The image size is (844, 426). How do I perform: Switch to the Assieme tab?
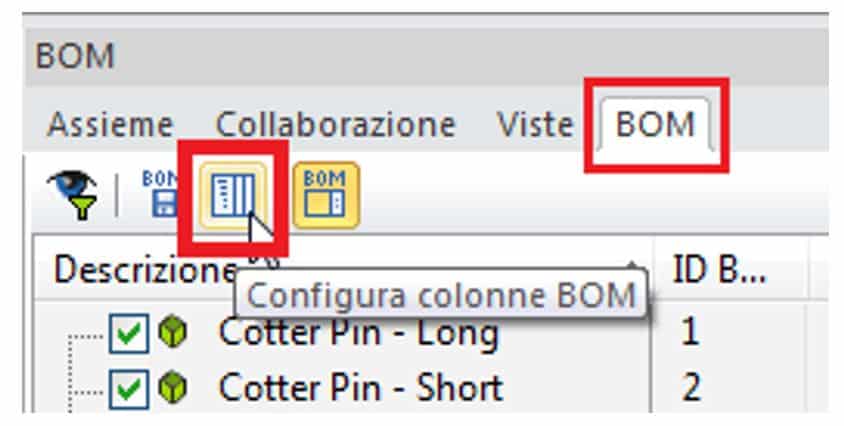tap(110, 125)
